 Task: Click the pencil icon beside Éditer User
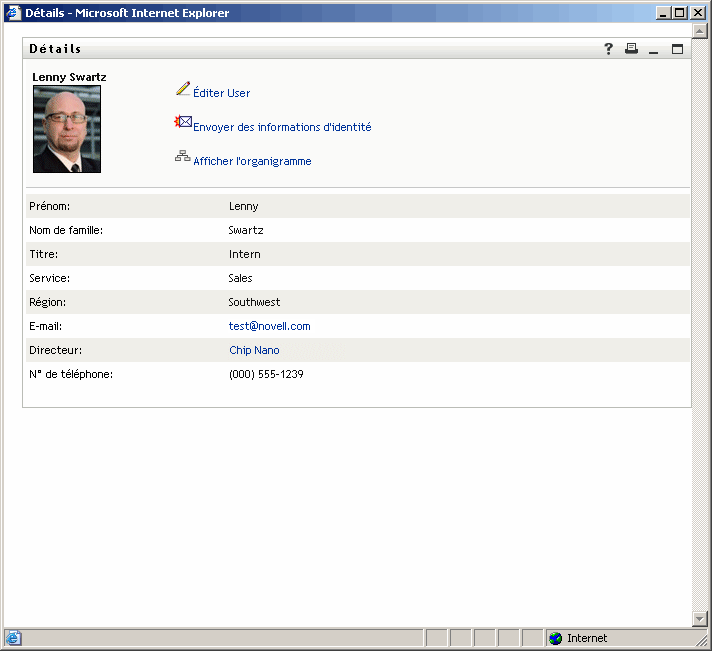(x=183, y=89)
